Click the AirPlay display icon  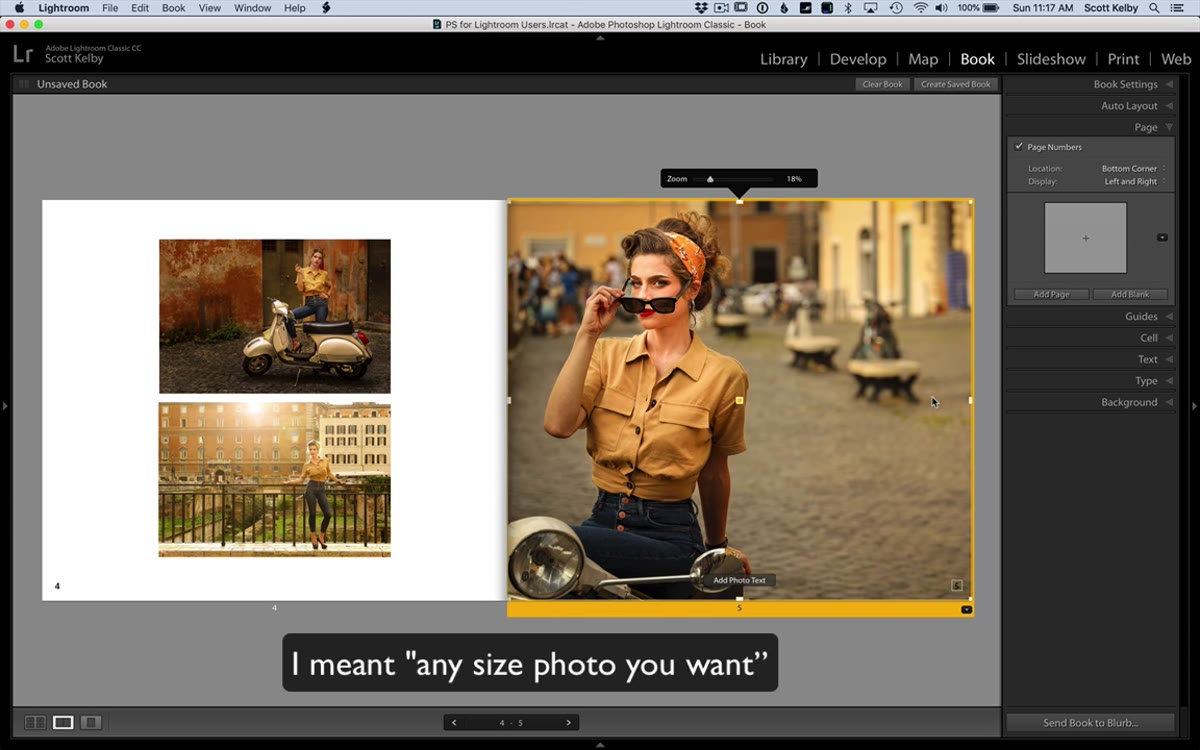pyautogui.click(x=871, y=8)
